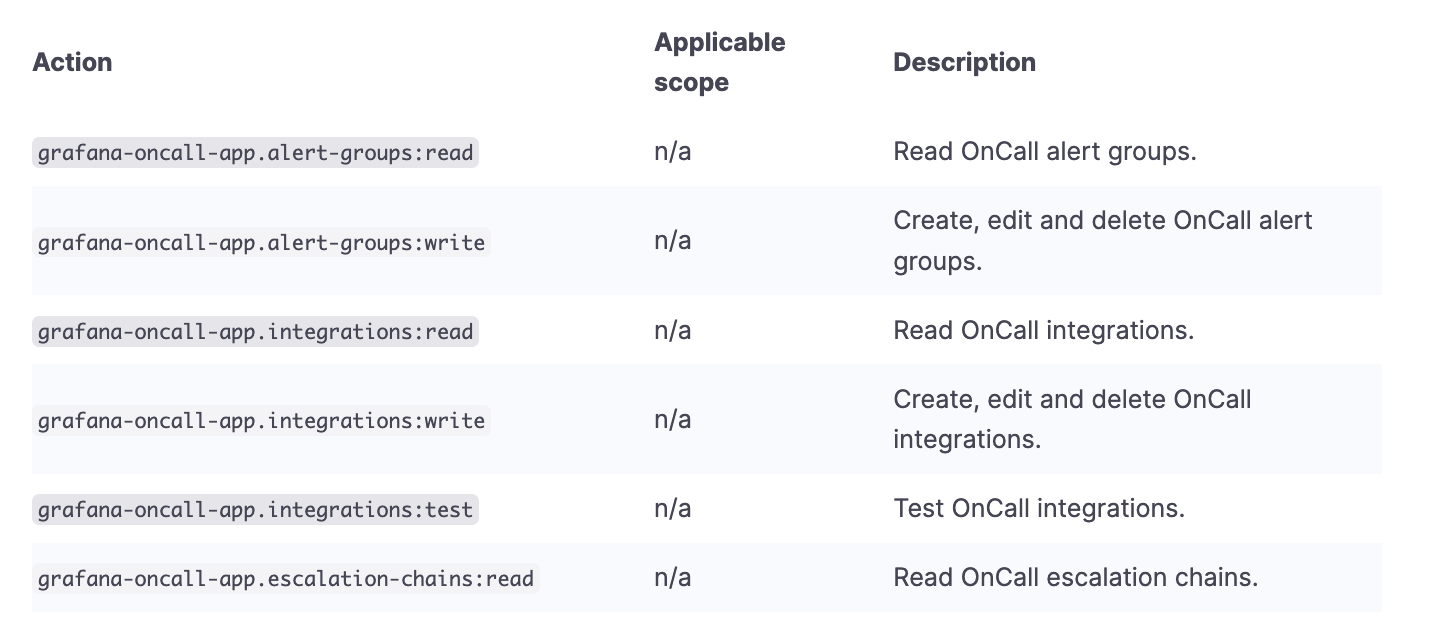The height and width of the screenshot is (624, 1432).
Task: Click the "Read OnCall escalation chains." description
Action: click(x=1075, y=577)
